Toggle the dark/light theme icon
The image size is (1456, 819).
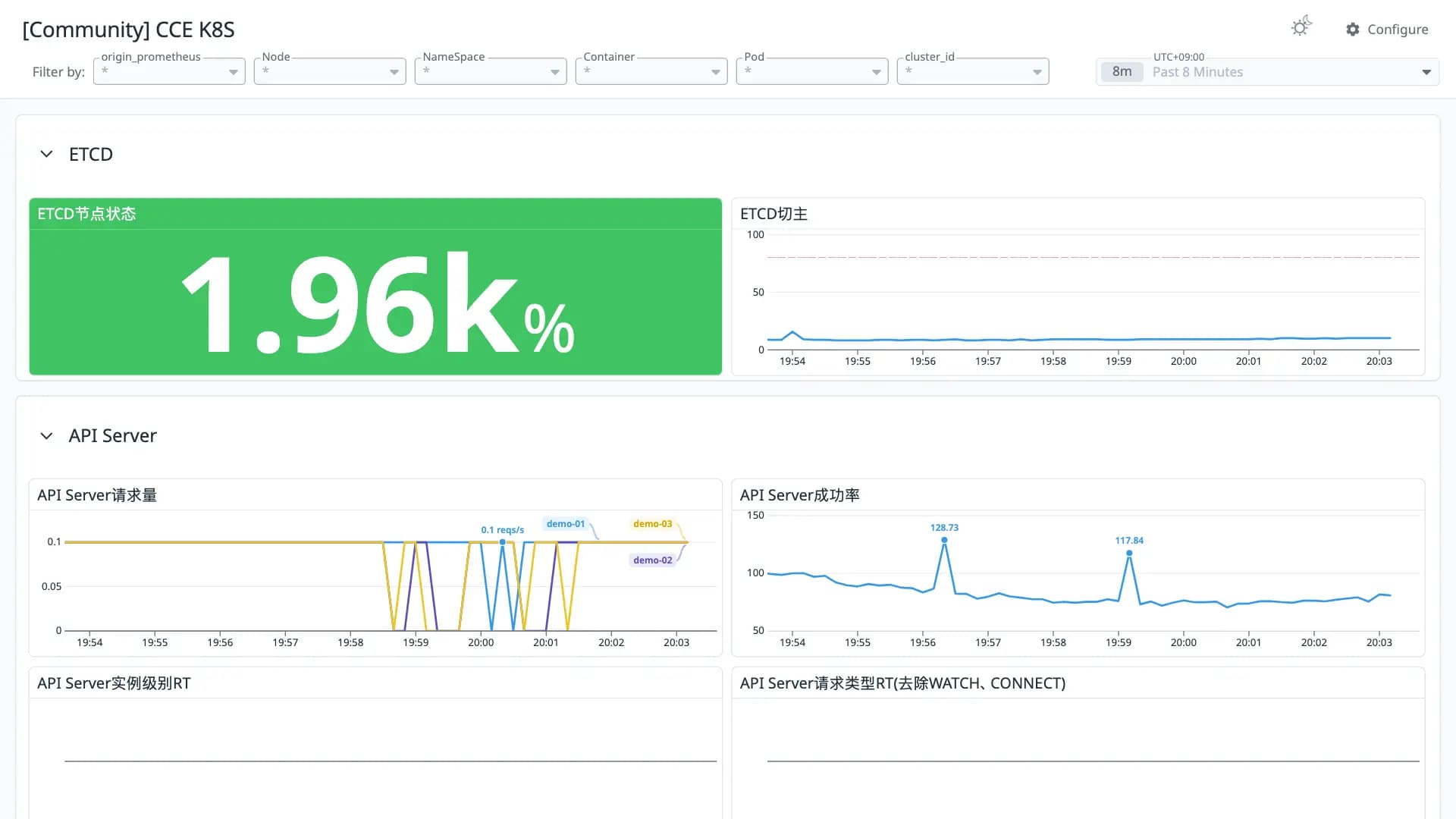pos(1301,27)
